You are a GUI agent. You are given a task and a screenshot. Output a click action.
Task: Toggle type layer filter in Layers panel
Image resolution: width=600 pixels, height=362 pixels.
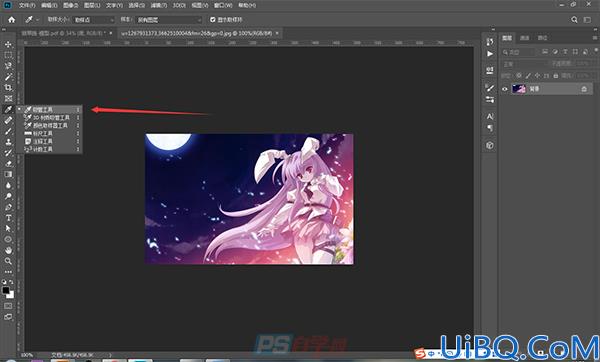point(565,52)
